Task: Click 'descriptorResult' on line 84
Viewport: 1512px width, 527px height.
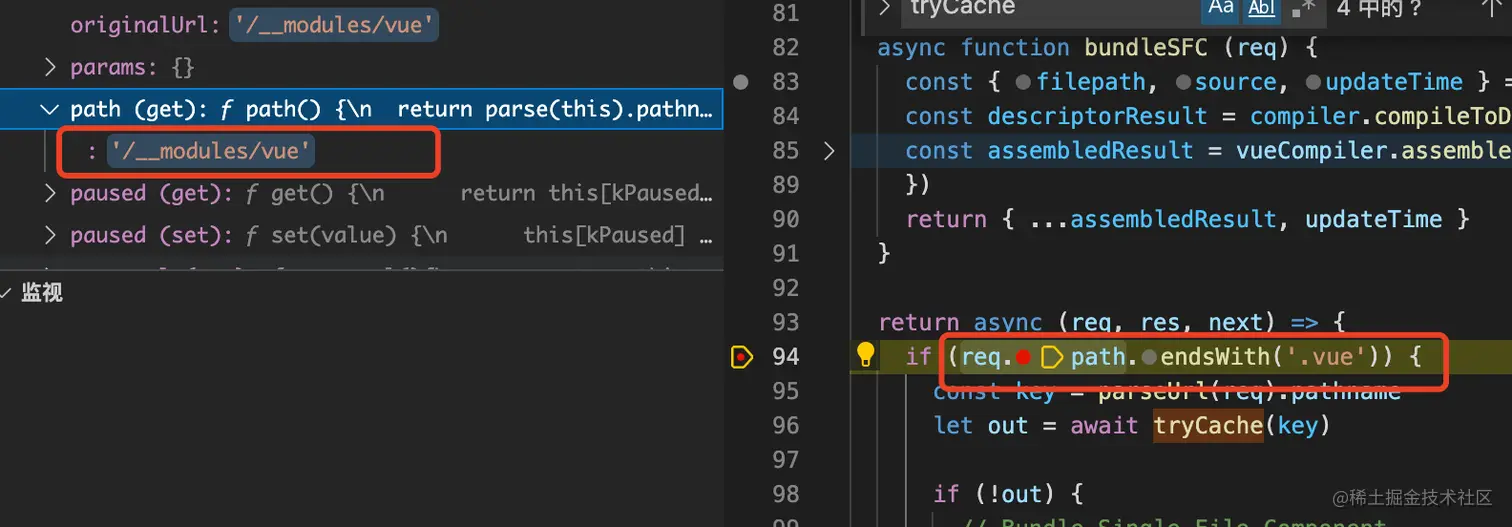Action: pos(1097,116)
